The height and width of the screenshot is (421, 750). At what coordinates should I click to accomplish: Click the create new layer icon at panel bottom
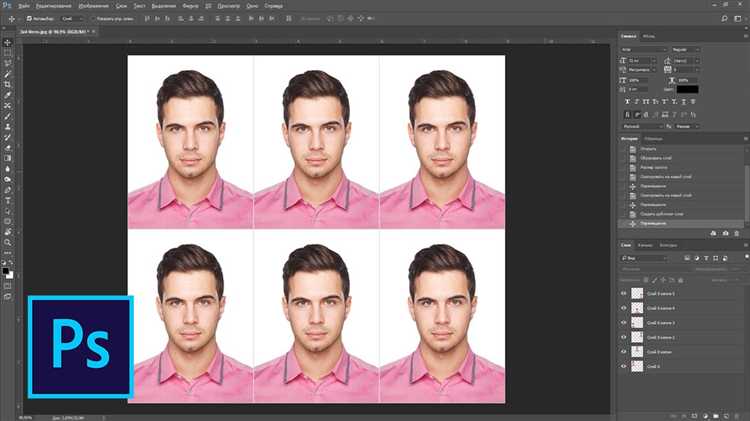726,416
